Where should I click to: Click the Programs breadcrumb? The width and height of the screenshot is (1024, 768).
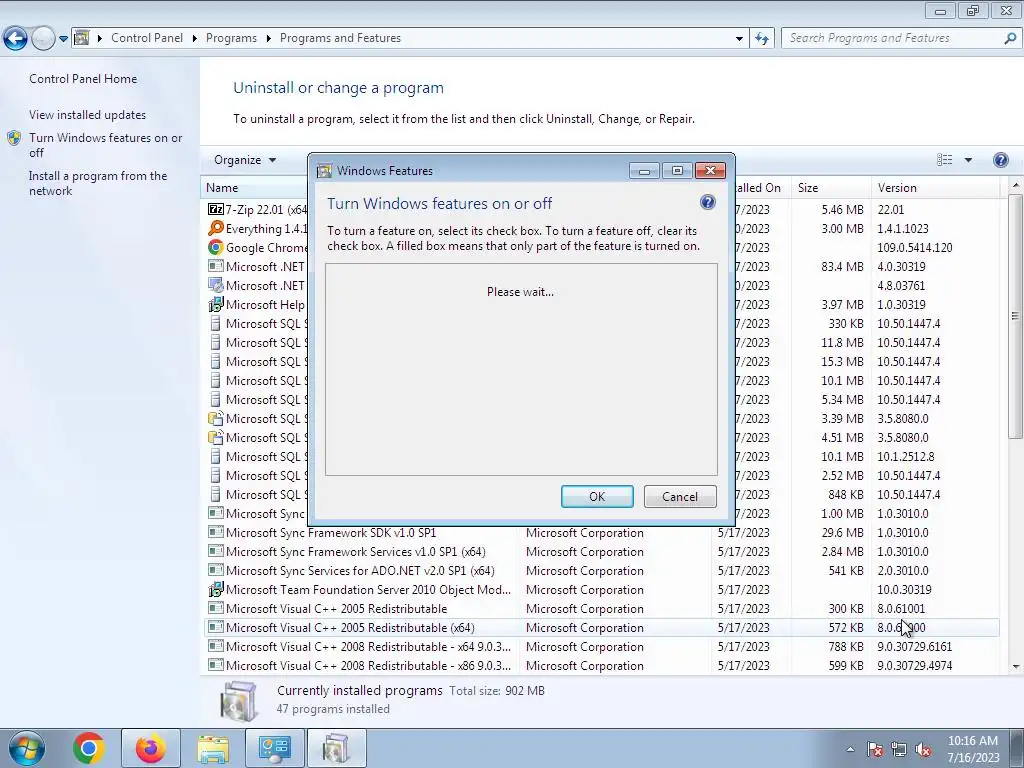[231, 38]
